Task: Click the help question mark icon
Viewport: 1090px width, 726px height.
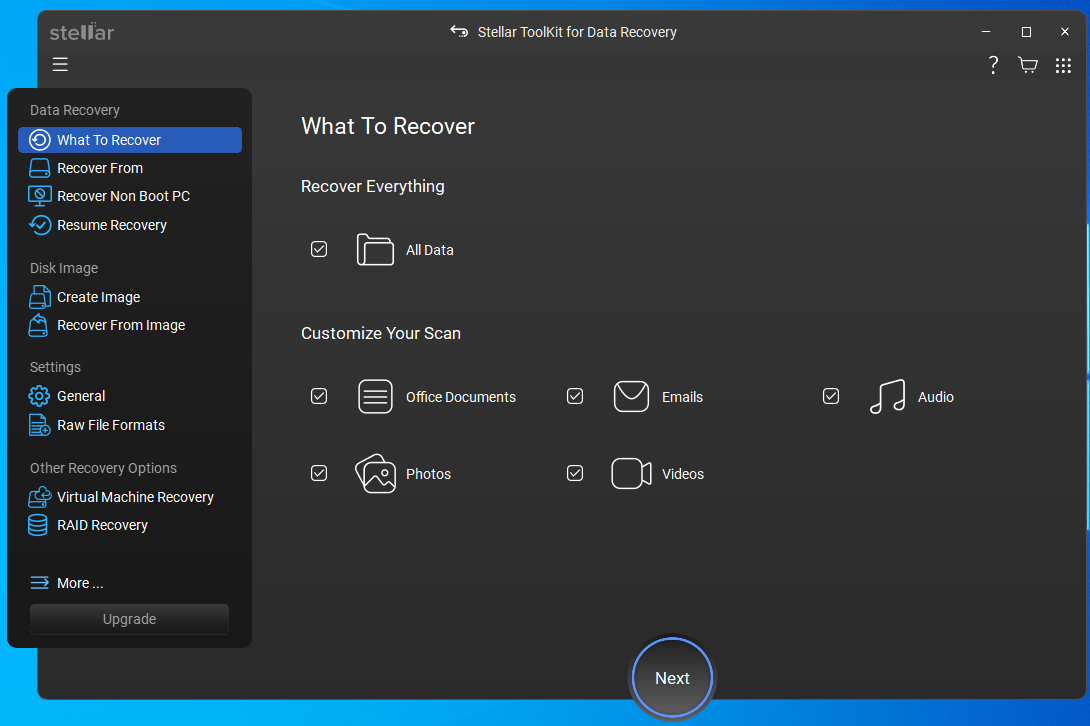Action: pyautogui.click(x=993, y=65)
